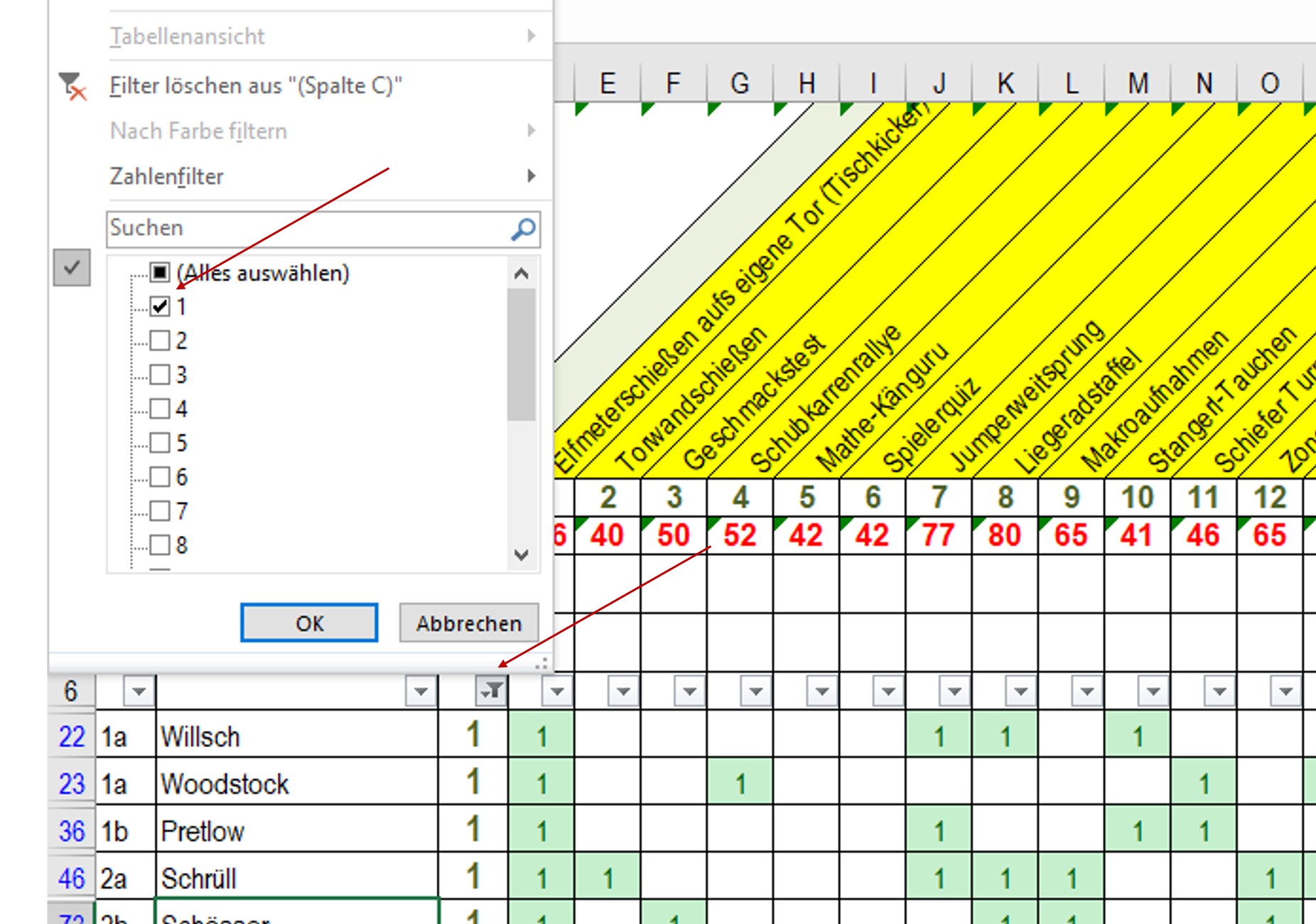1316x924 pixels.
Task: Enable the checkbox for value 8
Action: click(x=160, y=545)
